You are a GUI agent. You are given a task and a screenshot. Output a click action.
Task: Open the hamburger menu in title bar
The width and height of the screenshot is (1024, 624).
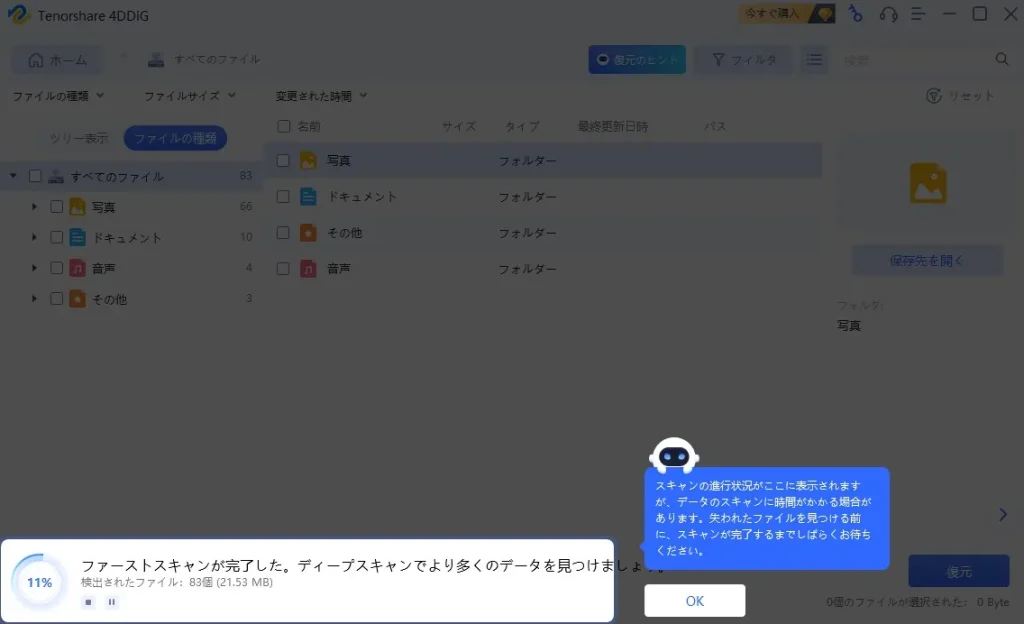918,14
